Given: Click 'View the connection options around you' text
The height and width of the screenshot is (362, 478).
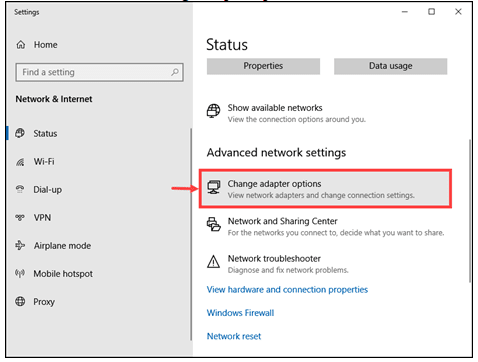Looking at the screenshot, I should tap(297, 119).
